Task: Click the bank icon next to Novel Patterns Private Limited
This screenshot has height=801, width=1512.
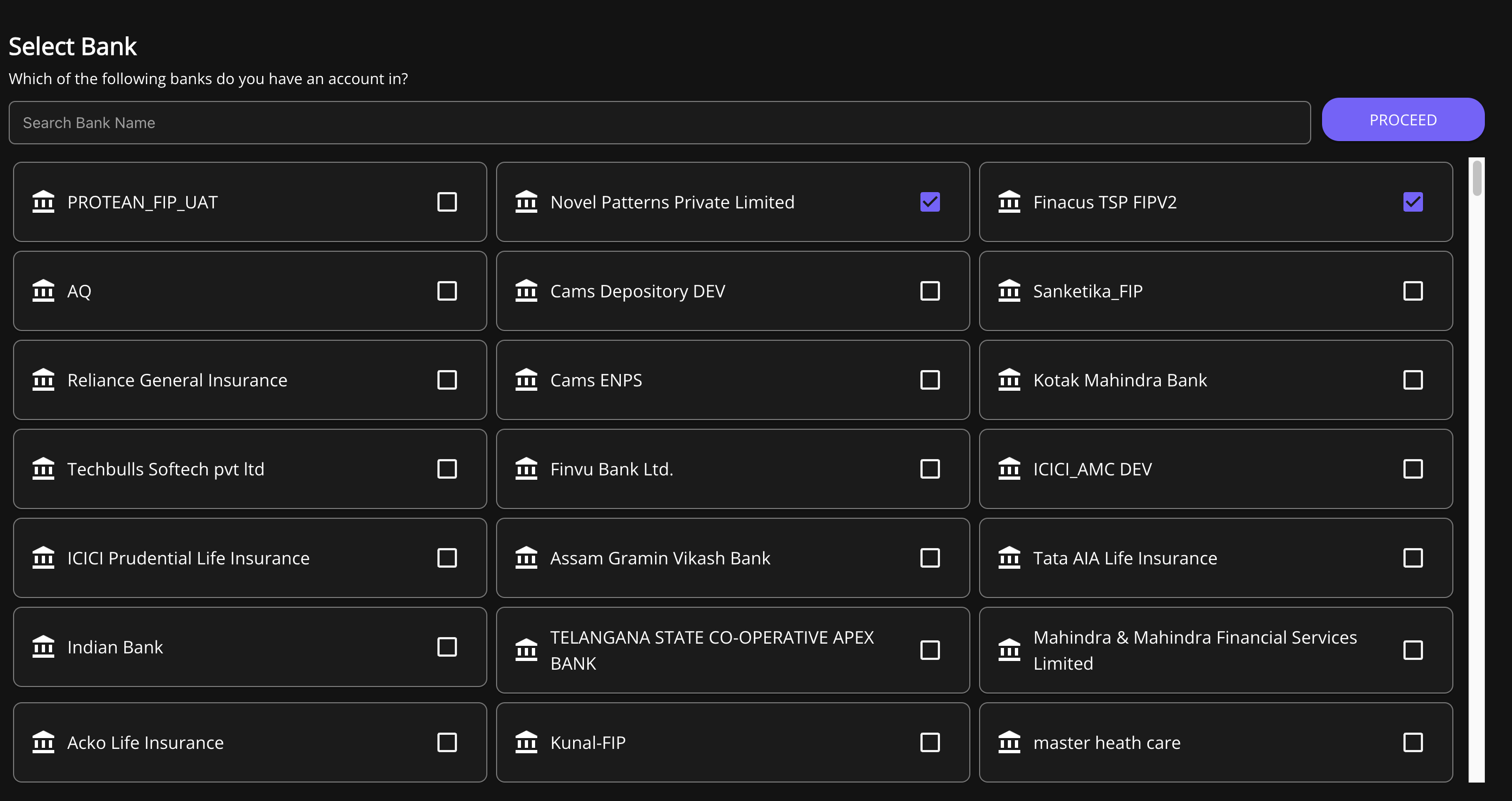Action: click(526, 202)
